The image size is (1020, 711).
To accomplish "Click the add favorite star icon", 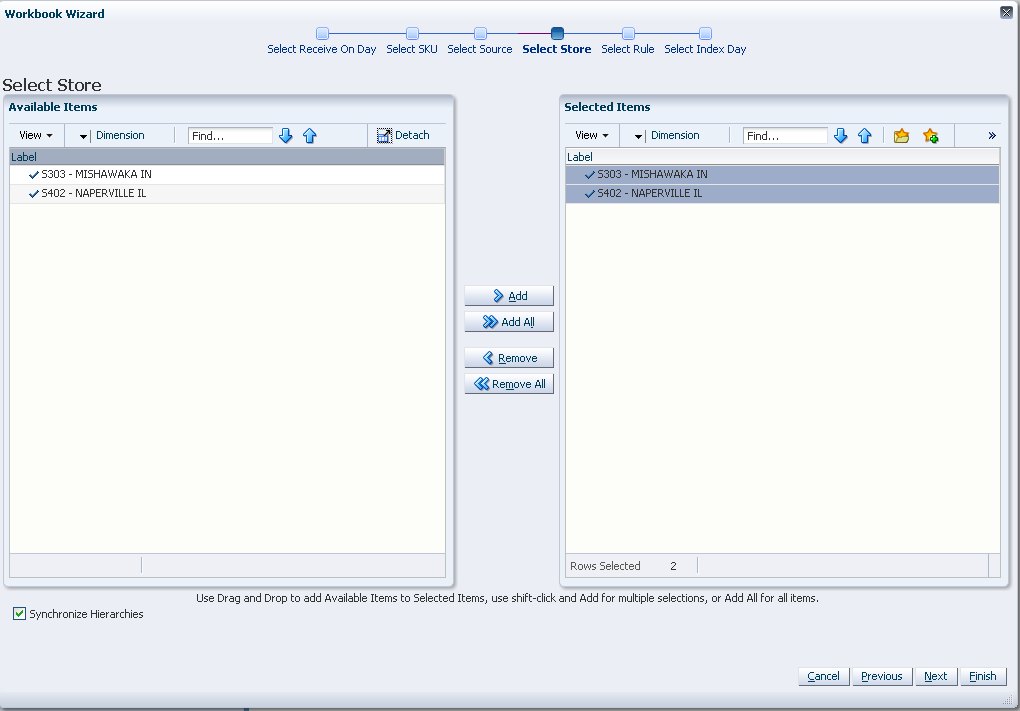I will point(931,135).
